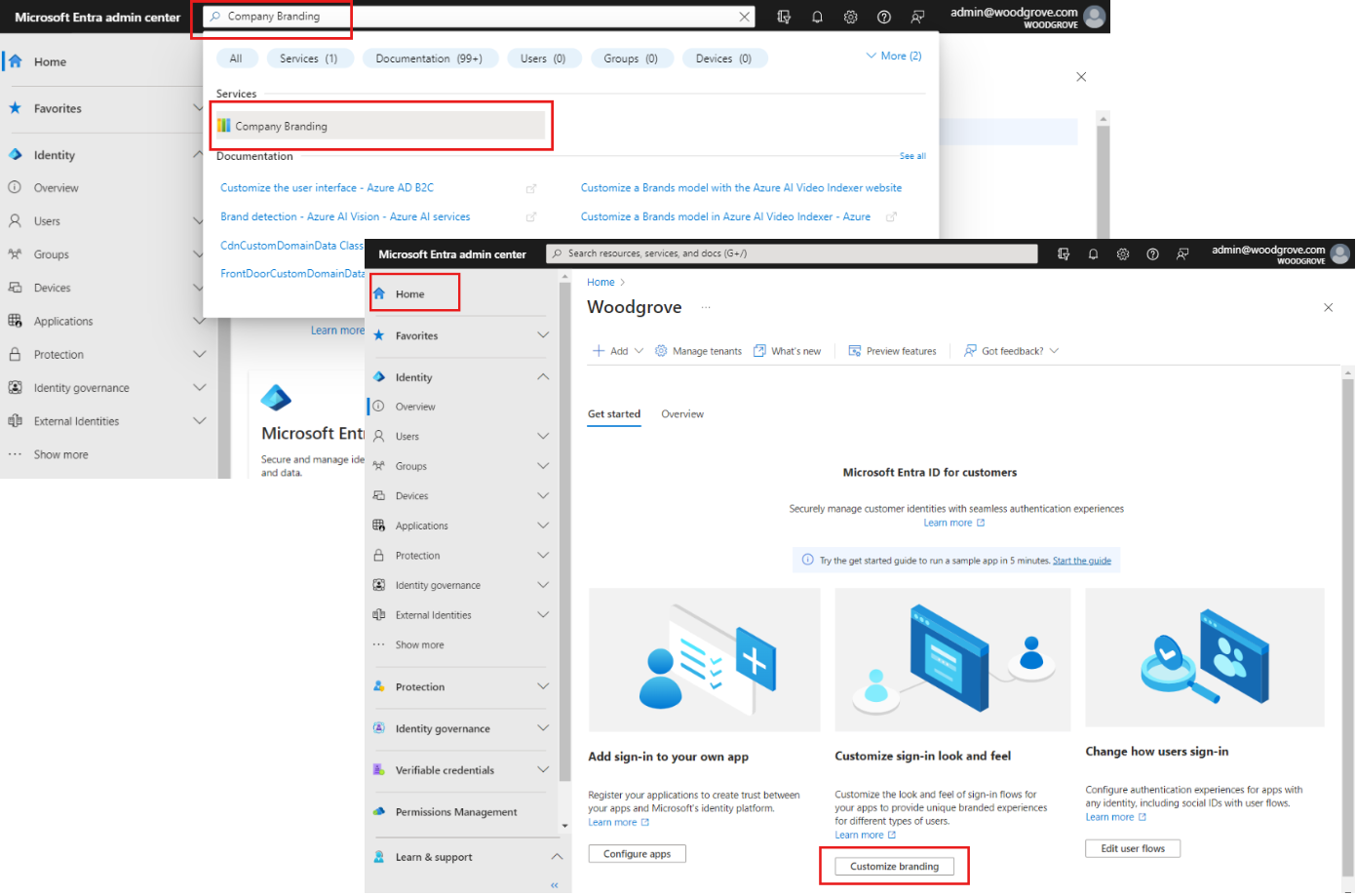Viewport: 1356px width, 896px height.
Task: Click See all documentation link
Action: click(x=912, y=156)
